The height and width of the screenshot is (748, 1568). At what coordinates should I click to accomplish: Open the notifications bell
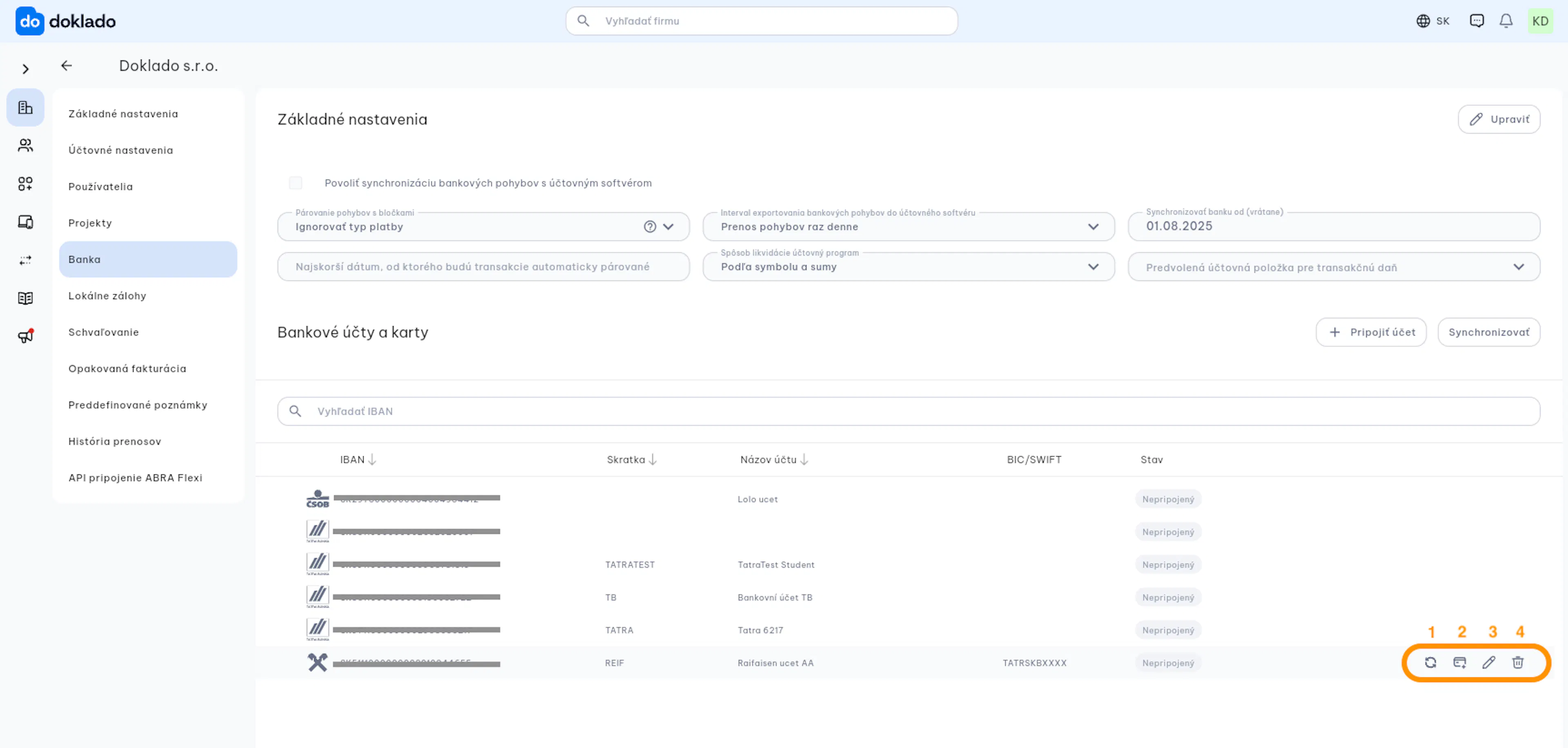(1506, 21)
